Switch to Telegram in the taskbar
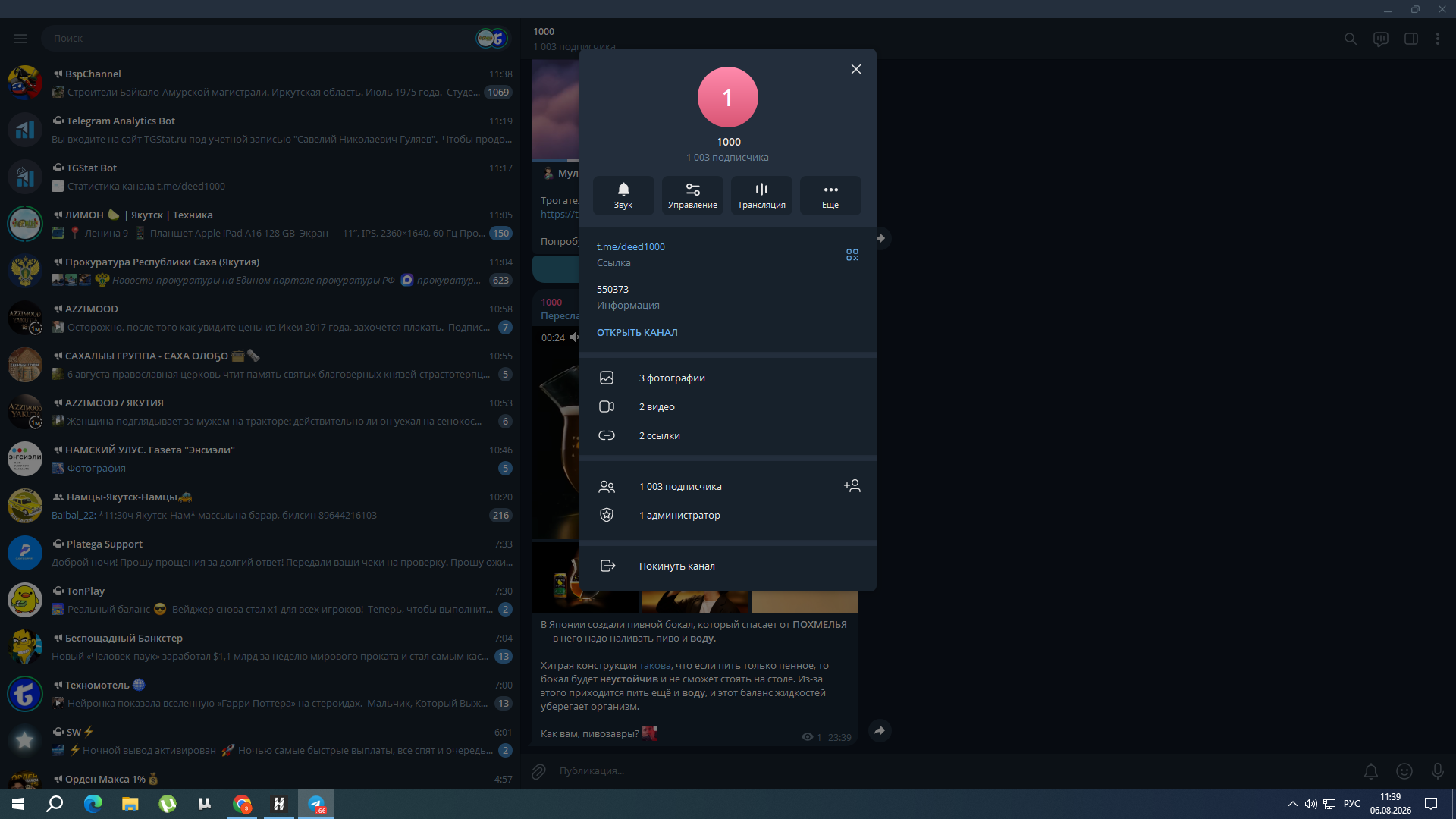The width and height of the screenshot is (1456, 819). (316, 804)
